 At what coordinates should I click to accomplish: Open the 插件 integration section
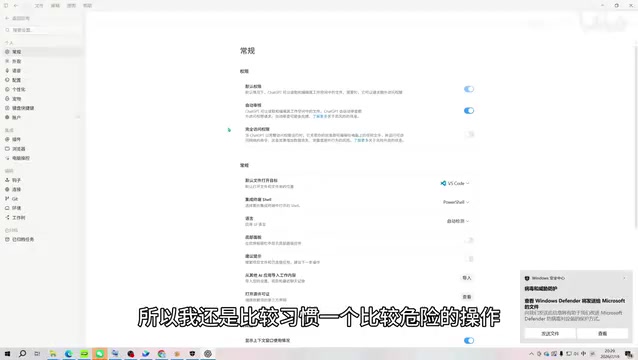coord(16,139)
